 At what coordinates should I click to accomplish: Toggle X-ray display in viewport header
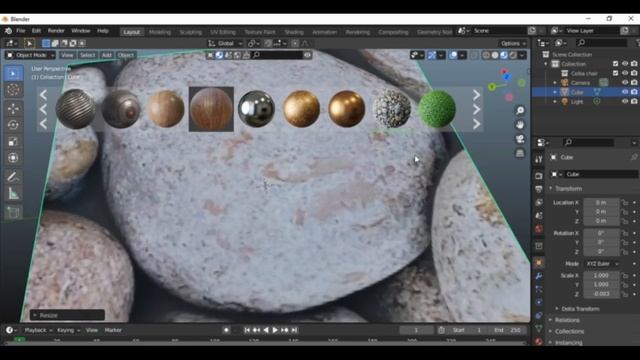point(474,55)
